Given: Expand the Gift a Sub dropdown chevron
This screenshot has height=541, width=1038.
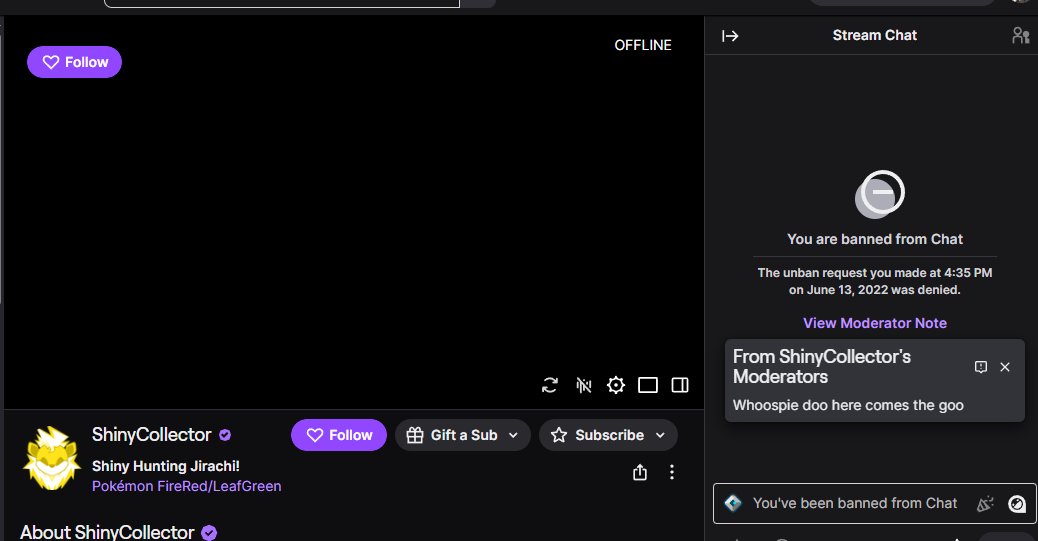Looking at the screenshot, I should tap(514, 435).
